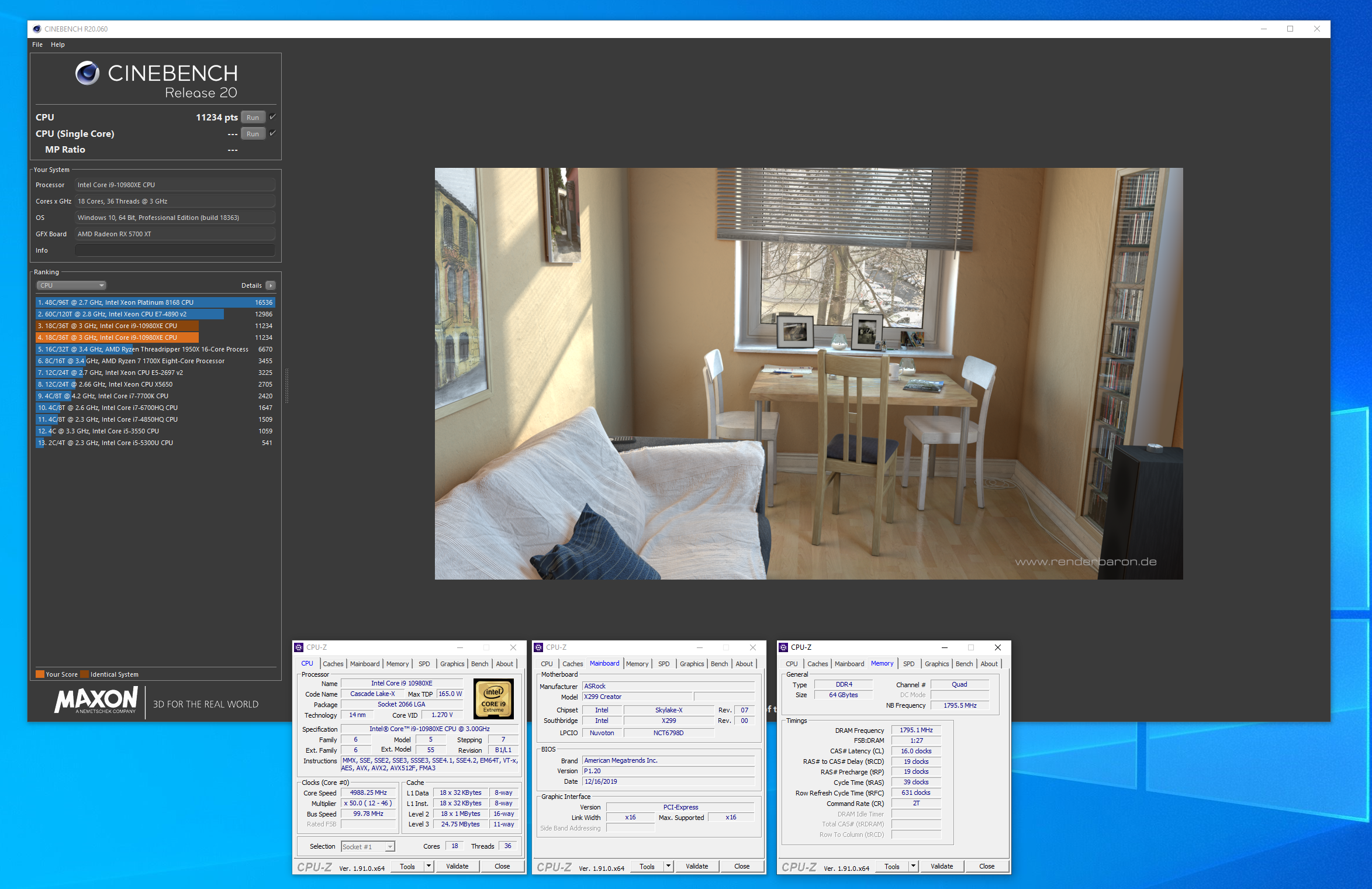Run the CPU multi-core benchmark
The height and width of the screenshot is (889, 1372).
click(253, 118)
